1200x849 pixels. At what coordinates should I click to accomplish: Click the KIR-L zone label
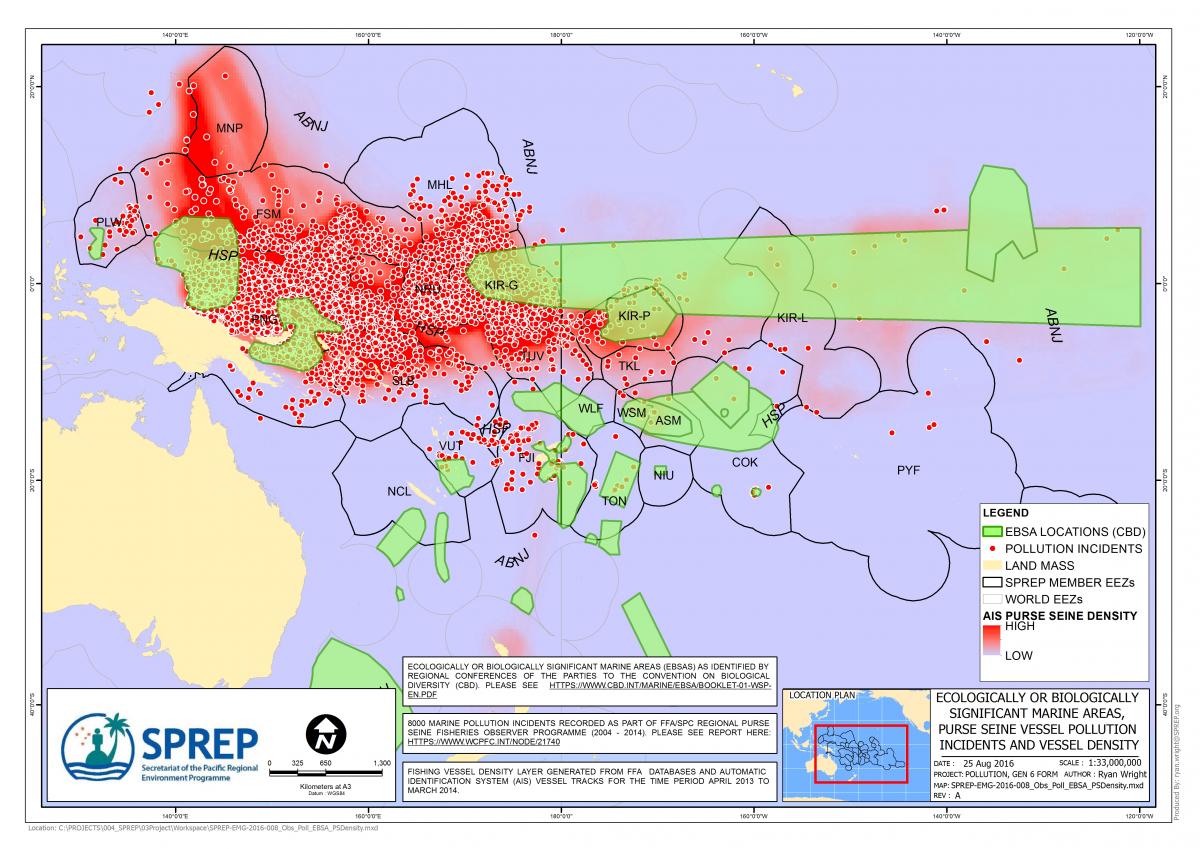(x=791, y=318)
